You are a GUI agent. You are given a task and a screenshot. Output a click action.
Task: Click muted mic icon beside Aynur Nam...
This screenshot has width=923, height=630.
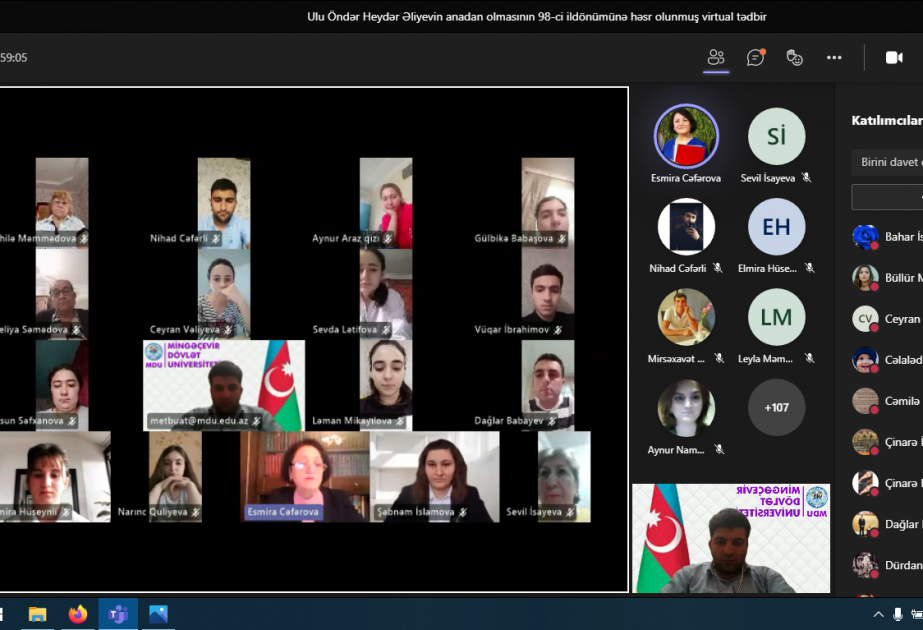[x=719, y=449]
